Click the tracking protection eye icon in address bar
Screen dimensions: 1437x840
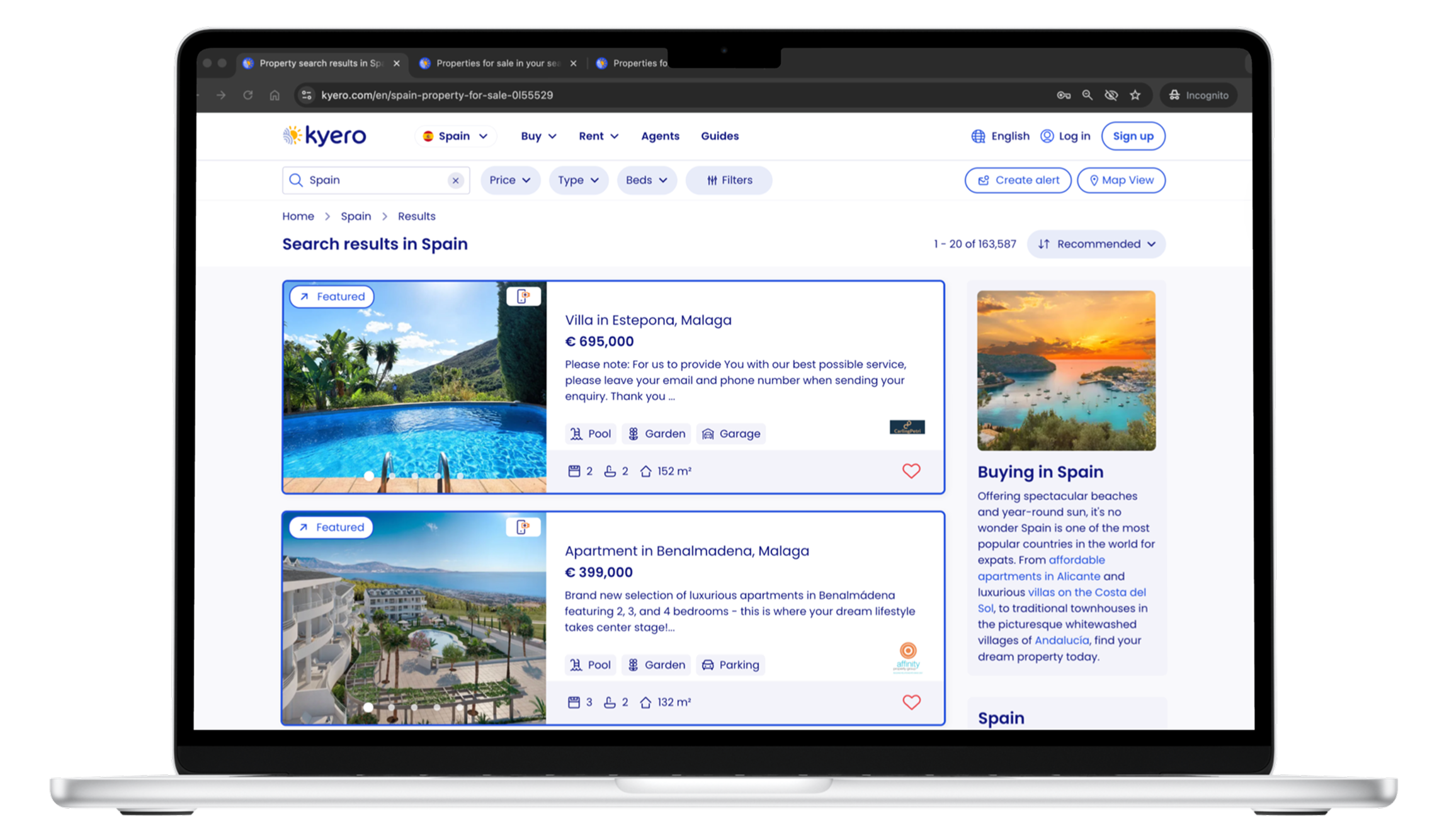[1111, 95]
